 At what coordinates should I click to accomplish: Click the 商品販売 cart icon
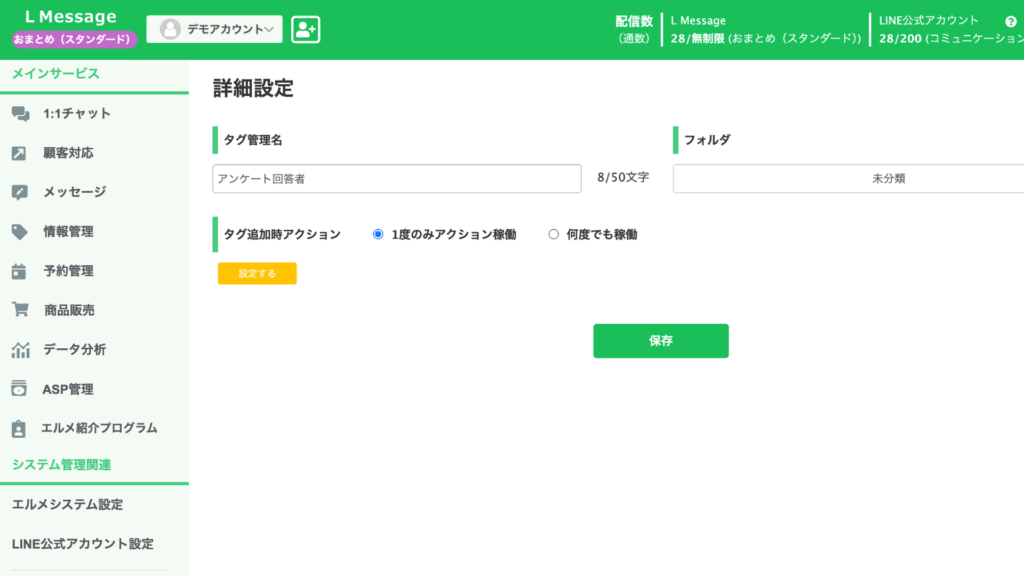click(20, 310)
